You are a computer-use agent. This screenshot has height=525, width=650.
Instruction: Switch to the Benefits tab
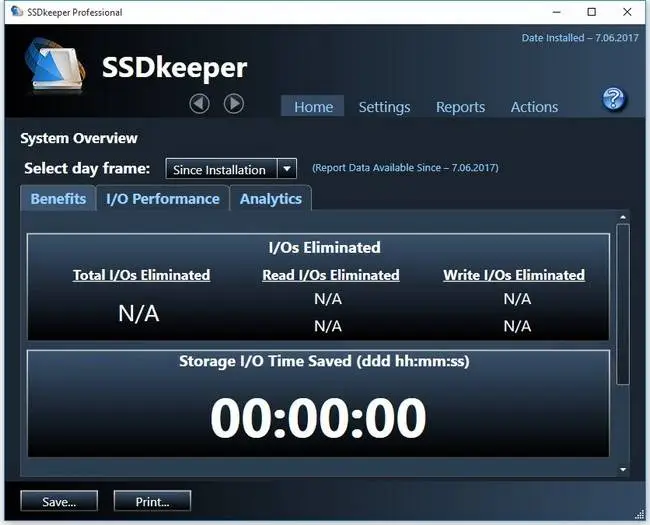tap(58, 199)
